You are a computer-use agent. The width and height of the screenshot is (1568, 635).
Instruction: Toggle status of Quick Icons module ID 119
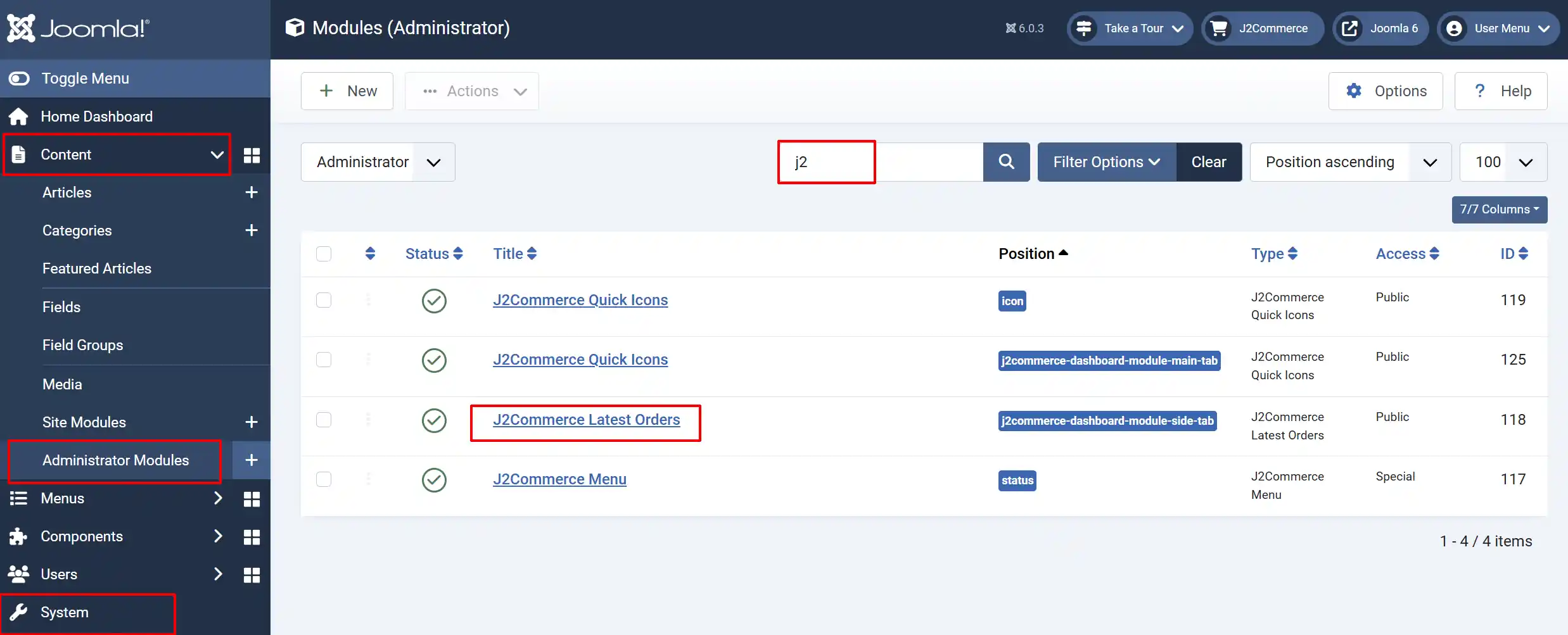434,301
